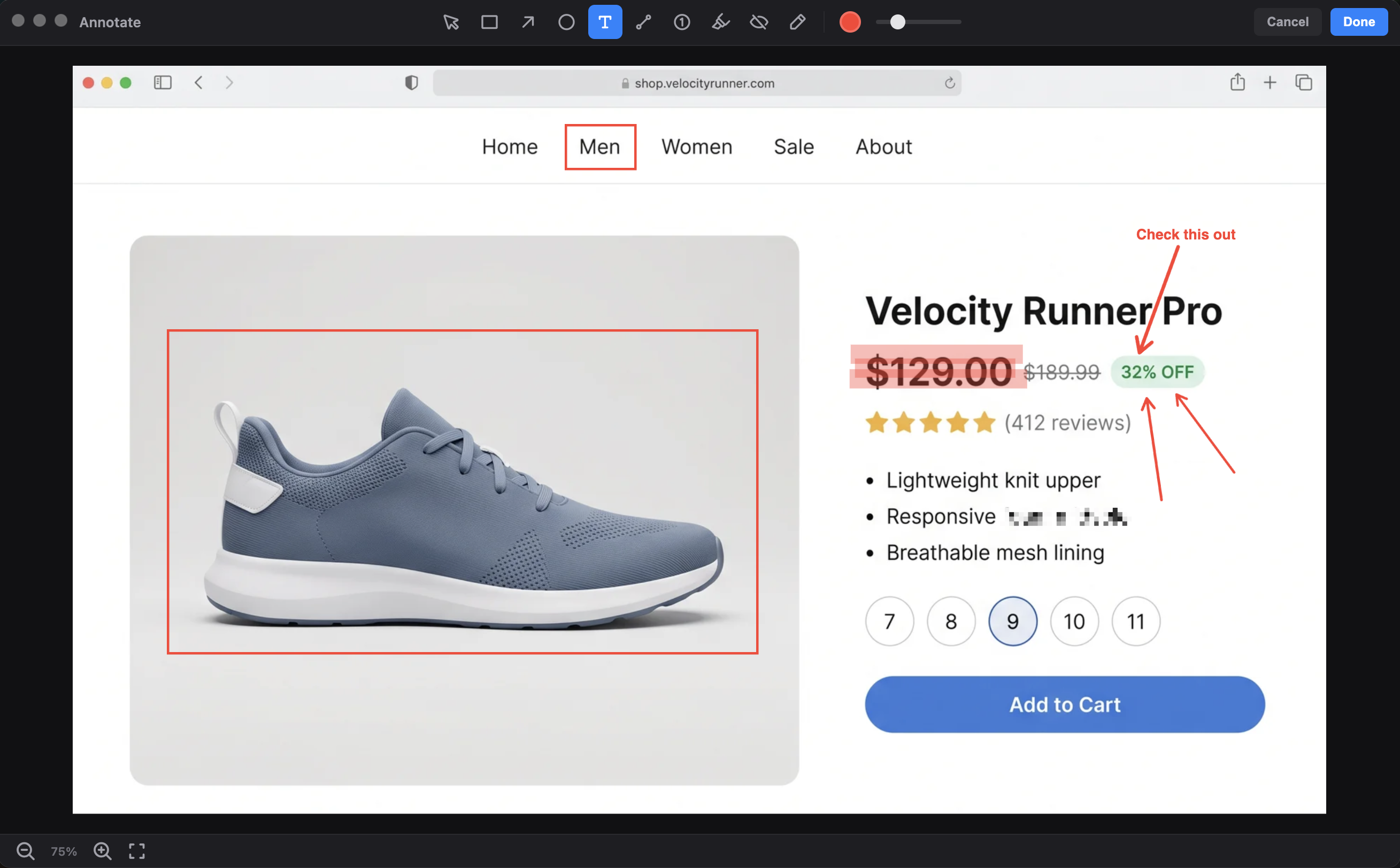Adjust the stroke size slider
This screenshot has width=1400, height=868.
point(918,22)
